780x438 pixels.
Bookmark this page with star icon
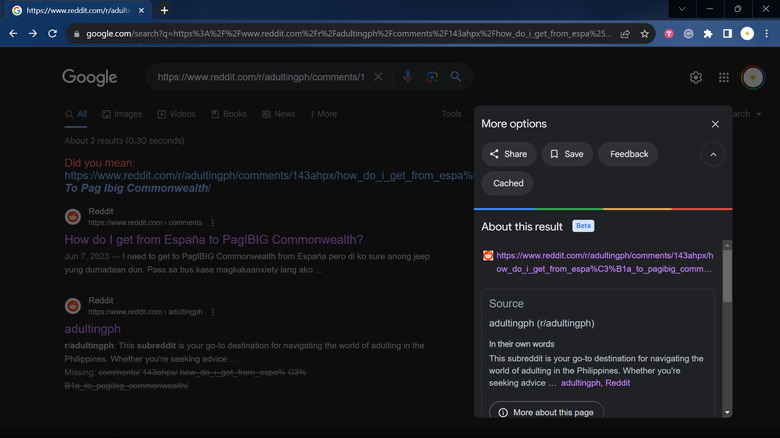click(x=645, y=33)
